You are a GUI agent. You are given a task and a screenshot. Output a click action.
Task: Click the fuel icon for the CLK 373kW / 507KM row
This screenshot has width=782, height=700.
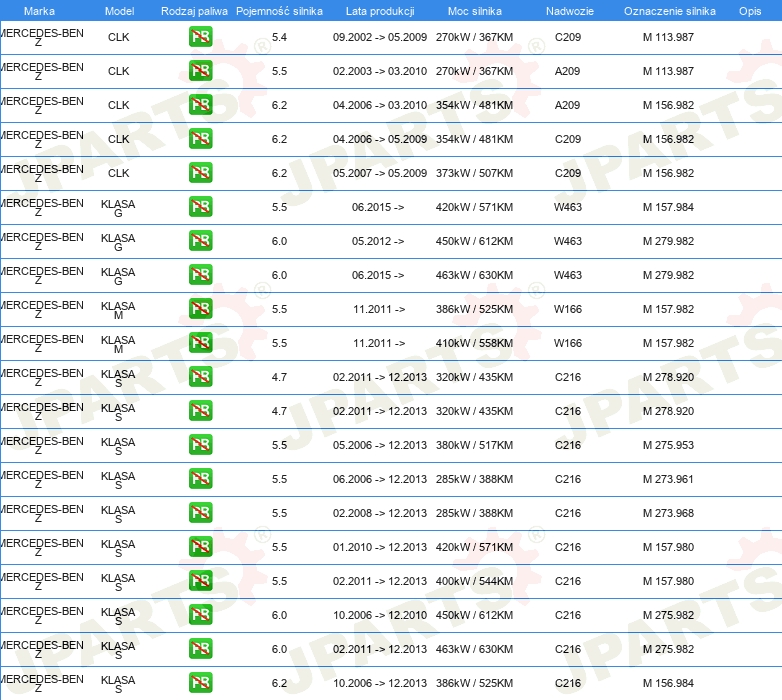click(x=200, y=173)
